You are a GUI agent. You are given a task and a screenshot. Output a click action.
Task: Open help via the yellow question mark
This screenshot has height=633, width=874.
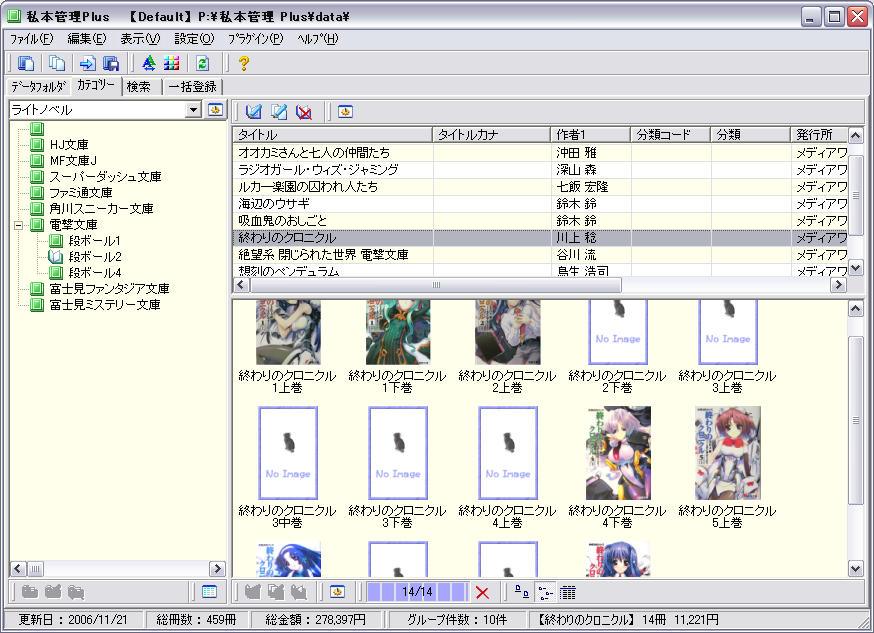pos(243,63)
